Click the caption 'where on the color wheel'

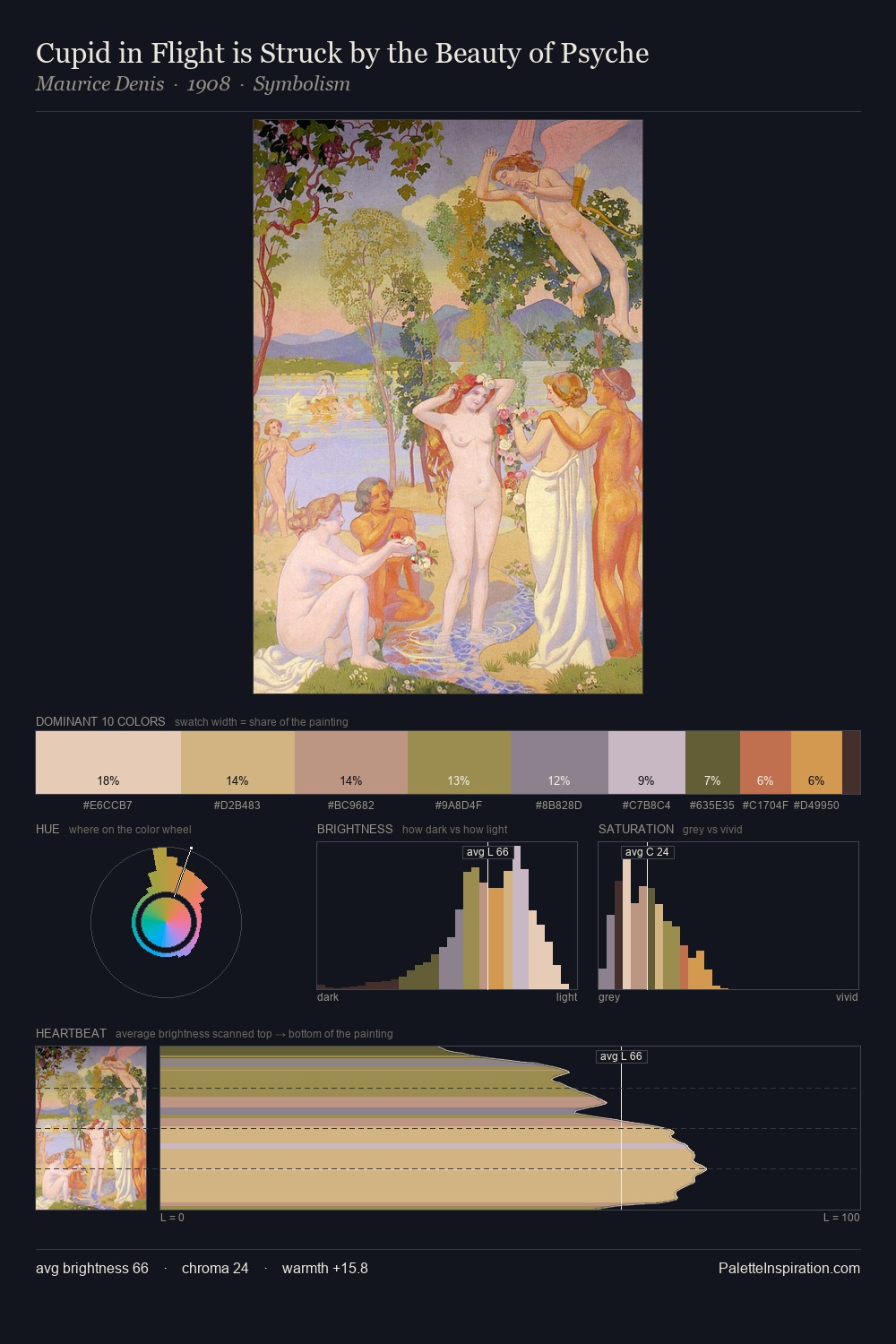130,830
